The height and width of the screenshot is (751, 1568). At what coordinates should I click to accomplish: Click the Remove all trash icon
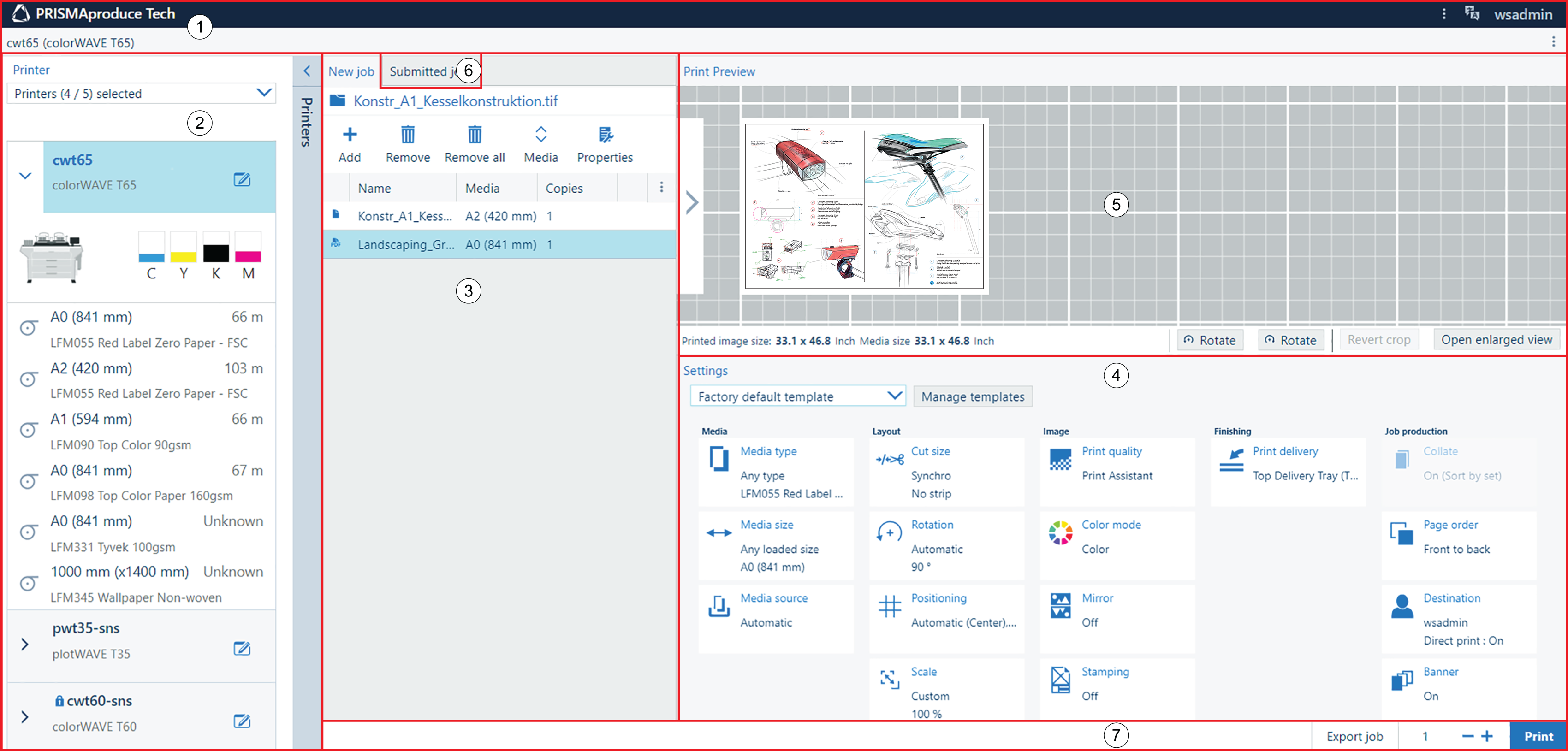(474, 135)
